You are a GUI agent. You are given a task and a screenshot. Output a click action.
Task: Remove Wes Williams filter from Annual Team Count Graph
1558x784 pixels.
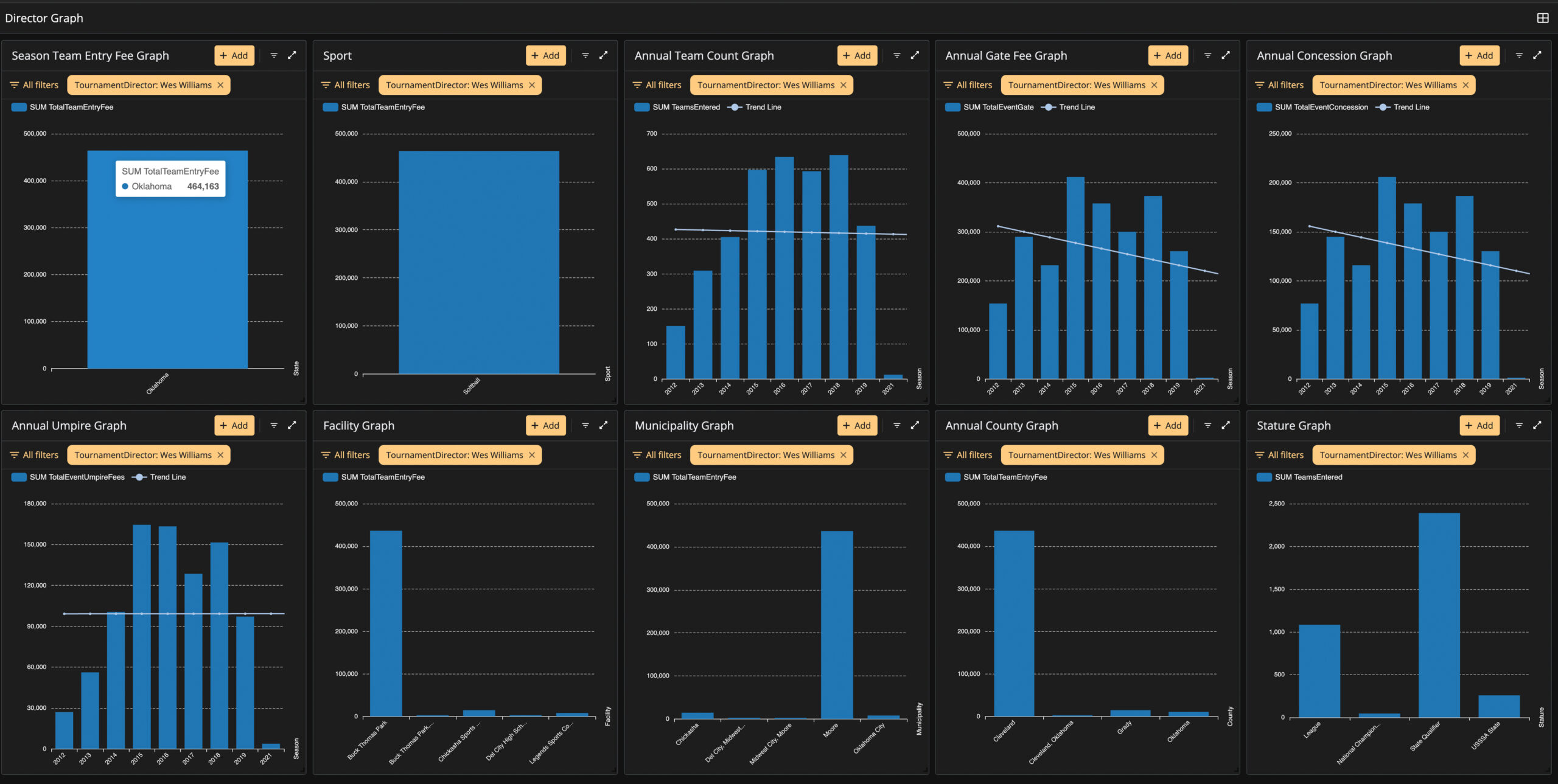point(844,85)
